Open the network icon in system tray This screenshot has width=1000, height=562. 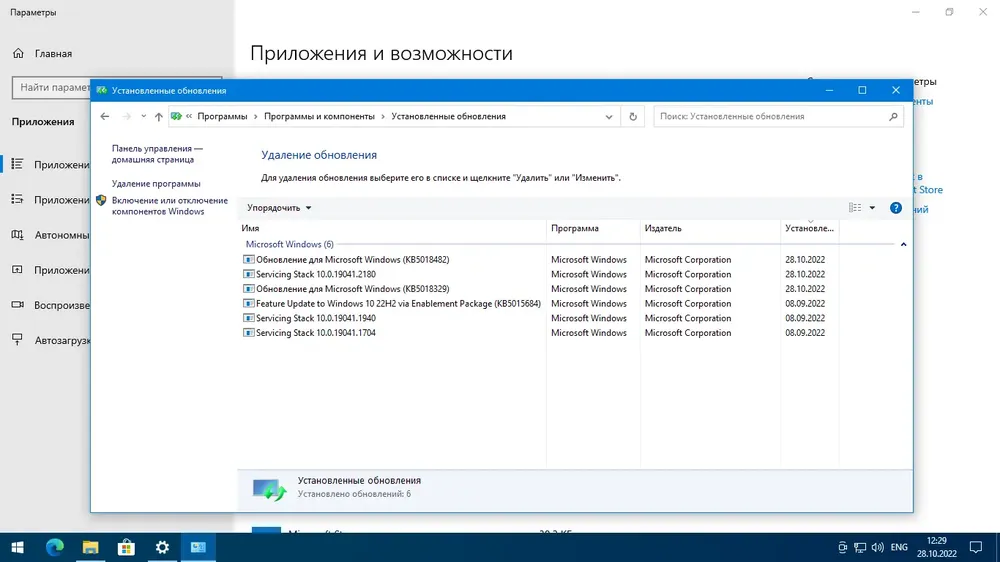(x=860, y=547)
